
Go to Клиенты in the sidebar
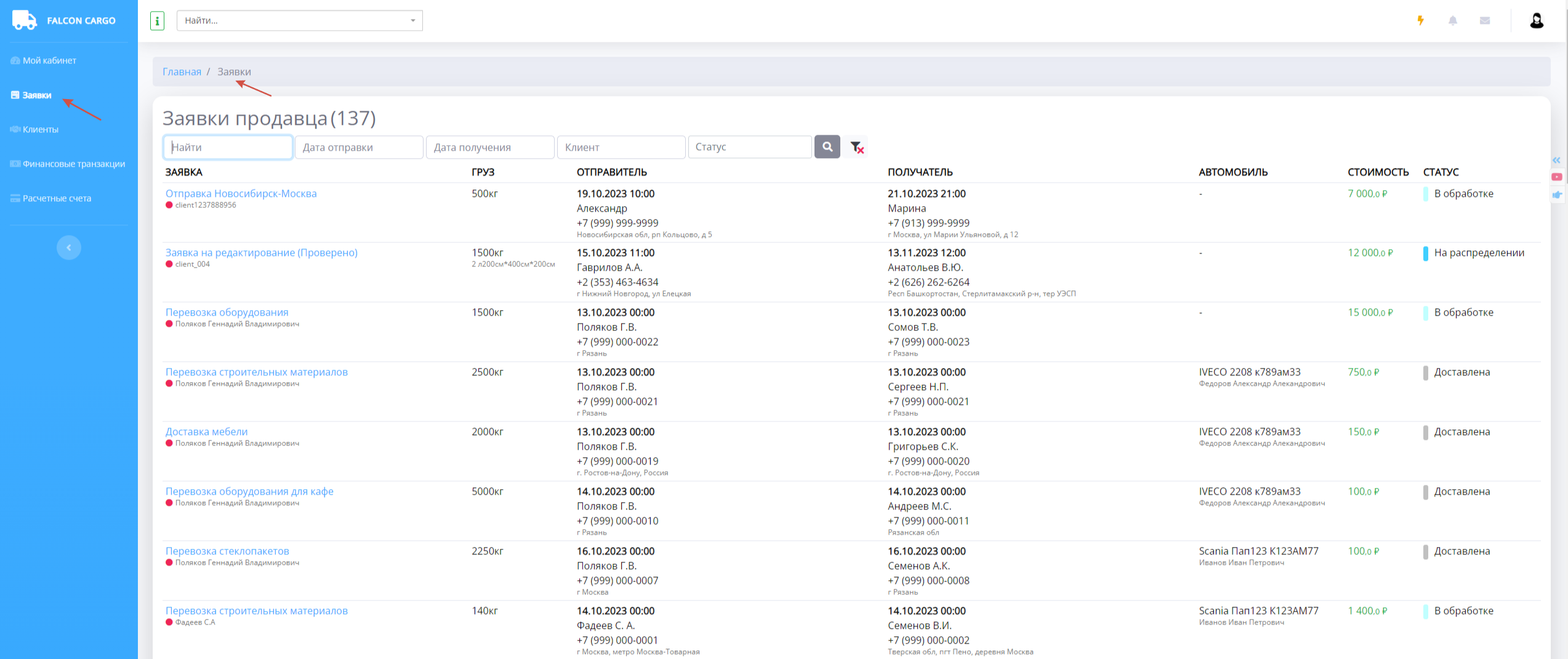[x=40, y=129]
